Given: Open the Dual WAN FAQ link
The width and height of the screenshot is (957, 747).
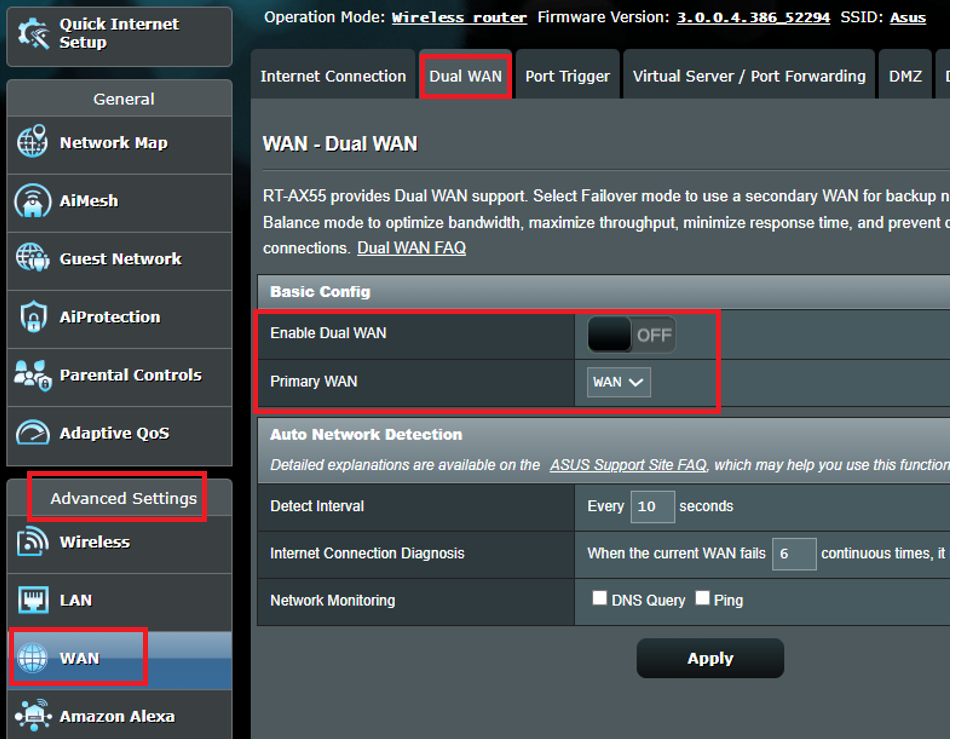Looking at the screenshot, I should pyautogui.click(x=411, y=248).
